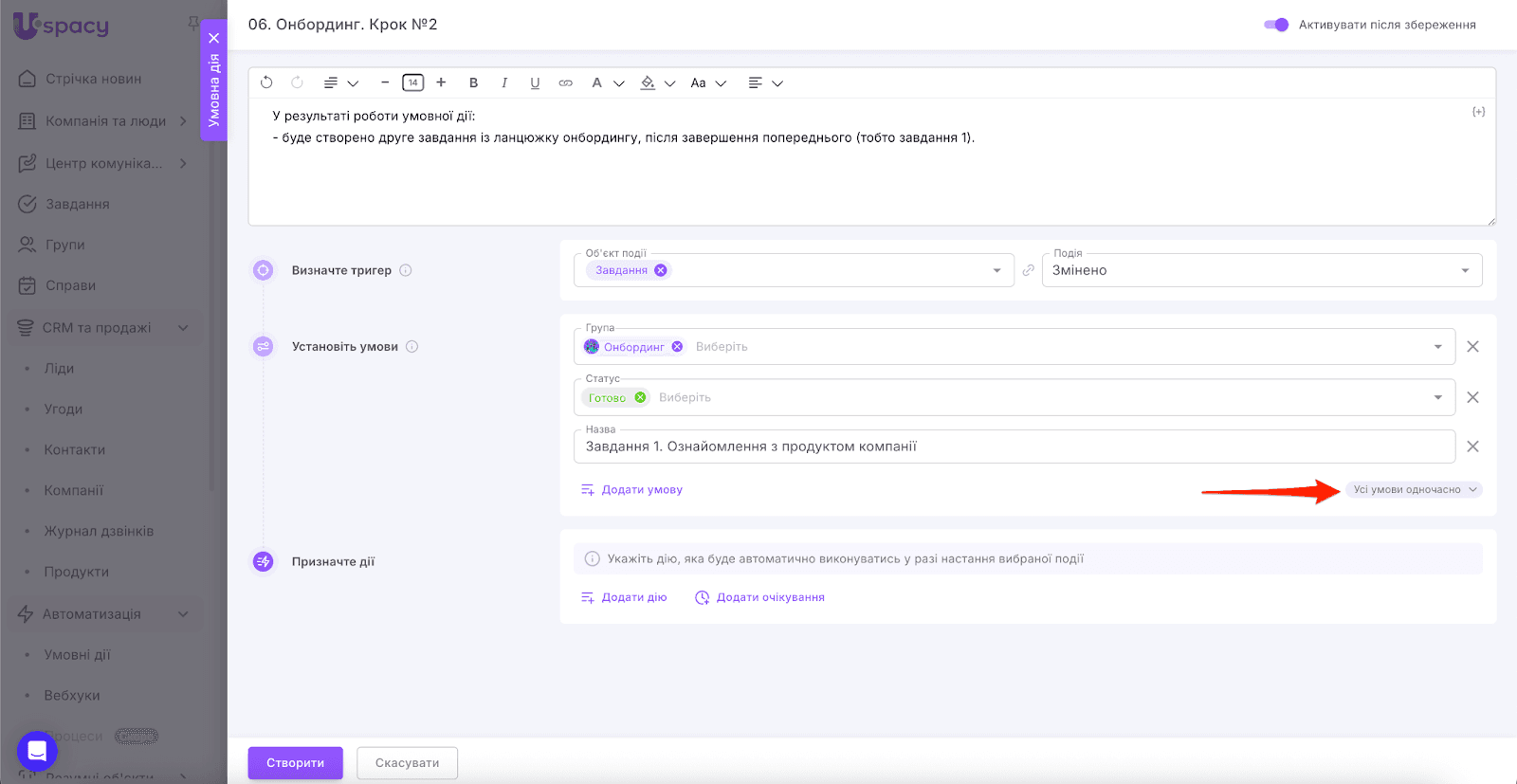Viewport: 1517px width, 784px height.
Task: Toggle bold text formatting
Action: (x=474, y=82)
